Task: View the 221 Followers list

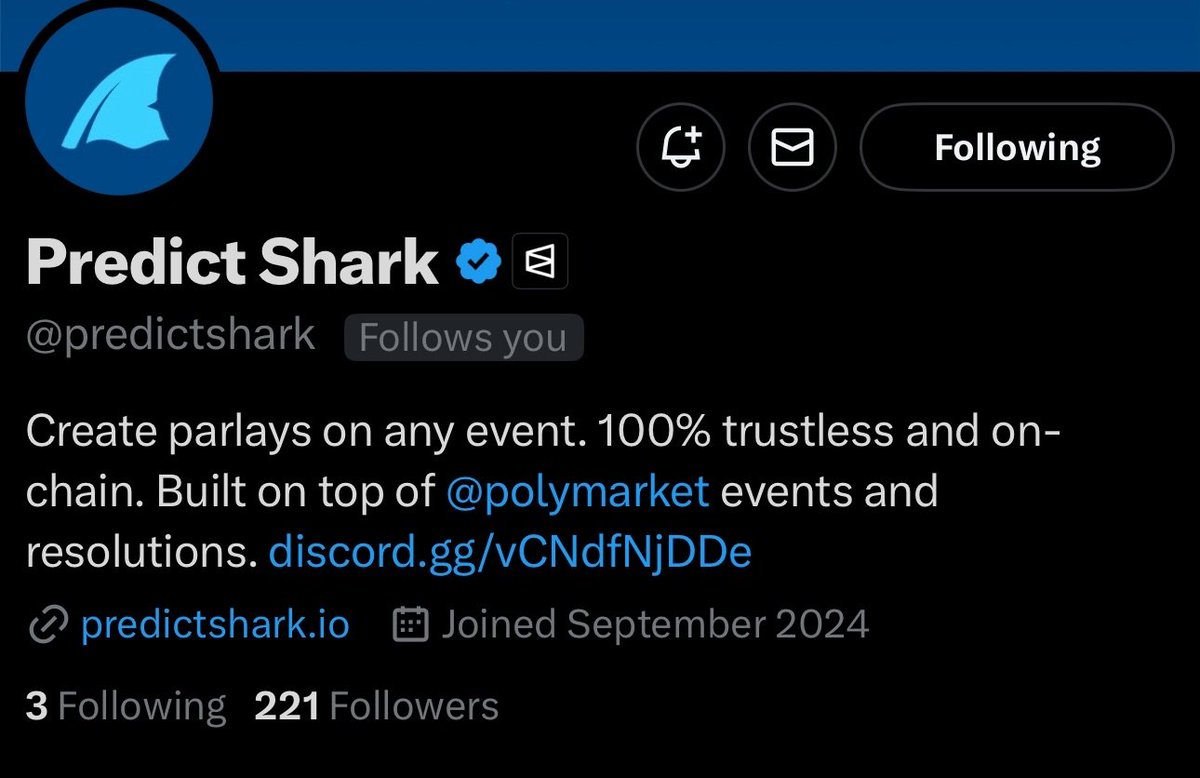Action: [377, 707]
